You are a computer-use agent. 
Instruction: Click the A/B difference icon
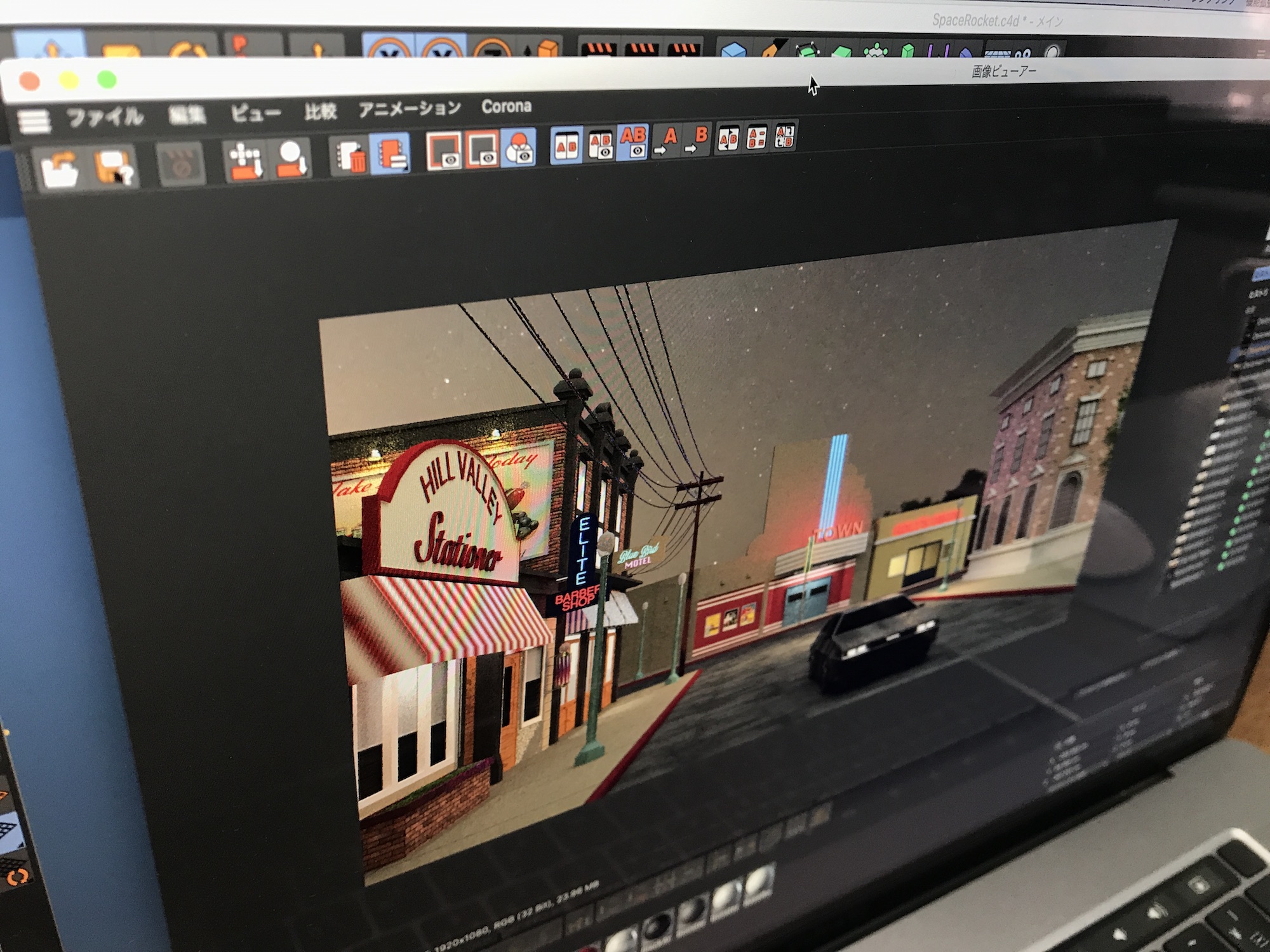tap(756, 137)
